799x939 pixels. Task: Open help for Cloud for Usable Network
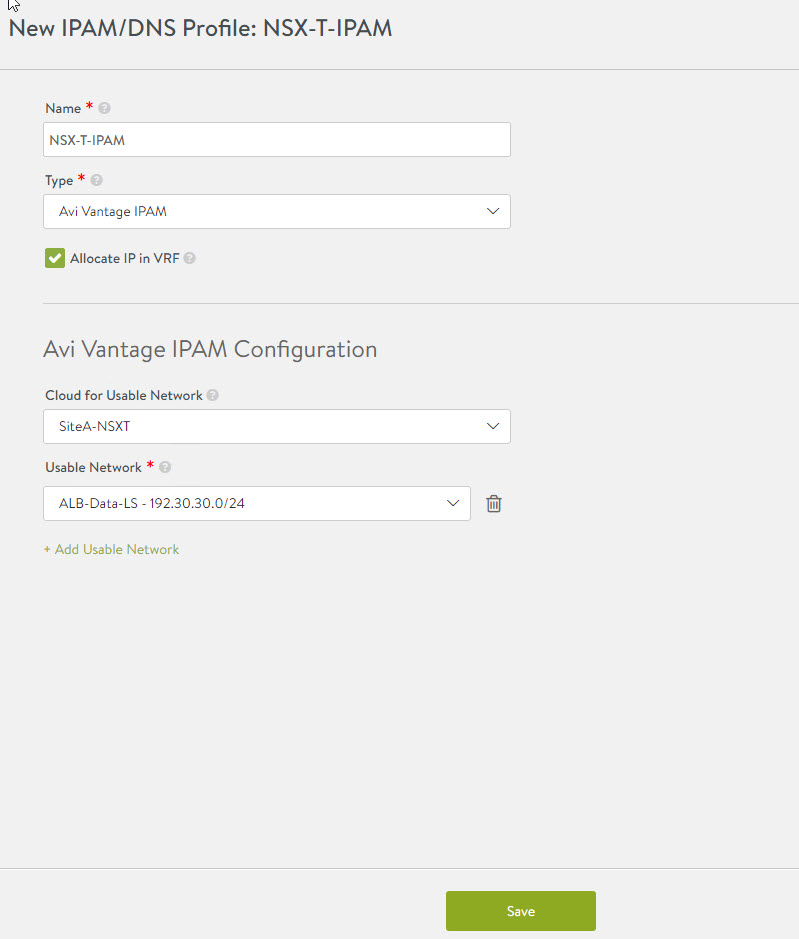point(212,395)
